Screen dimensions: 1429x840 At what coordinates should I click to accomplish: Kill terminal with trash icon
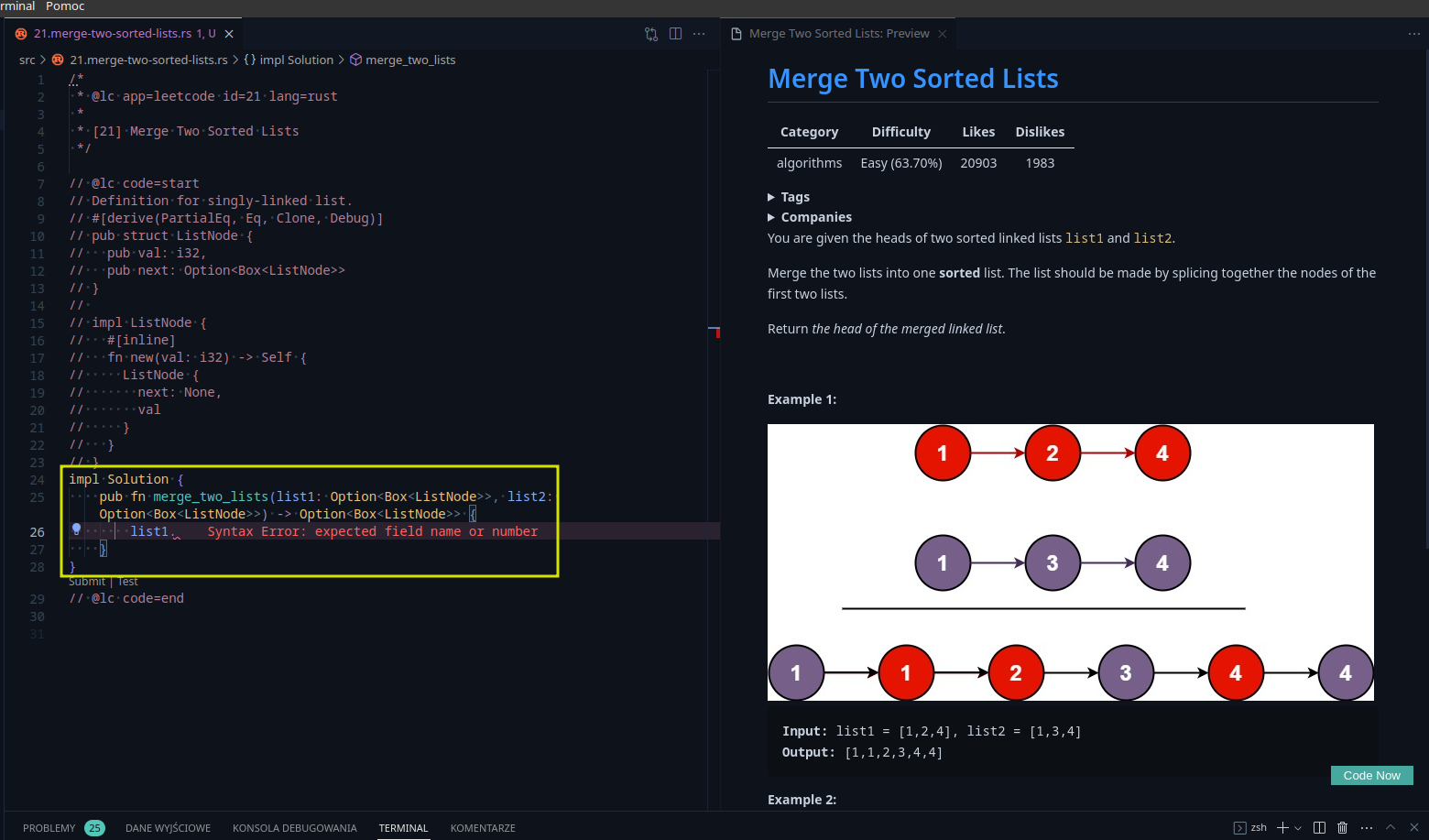point(1342,828)
